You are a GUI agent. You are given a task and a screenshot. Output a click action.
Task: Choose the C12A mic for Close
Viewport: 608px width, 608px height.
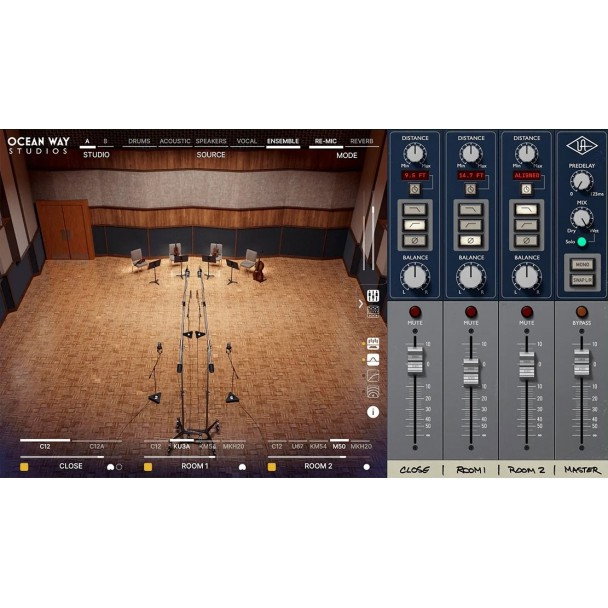pyautogui.click(x=97, y=446)
